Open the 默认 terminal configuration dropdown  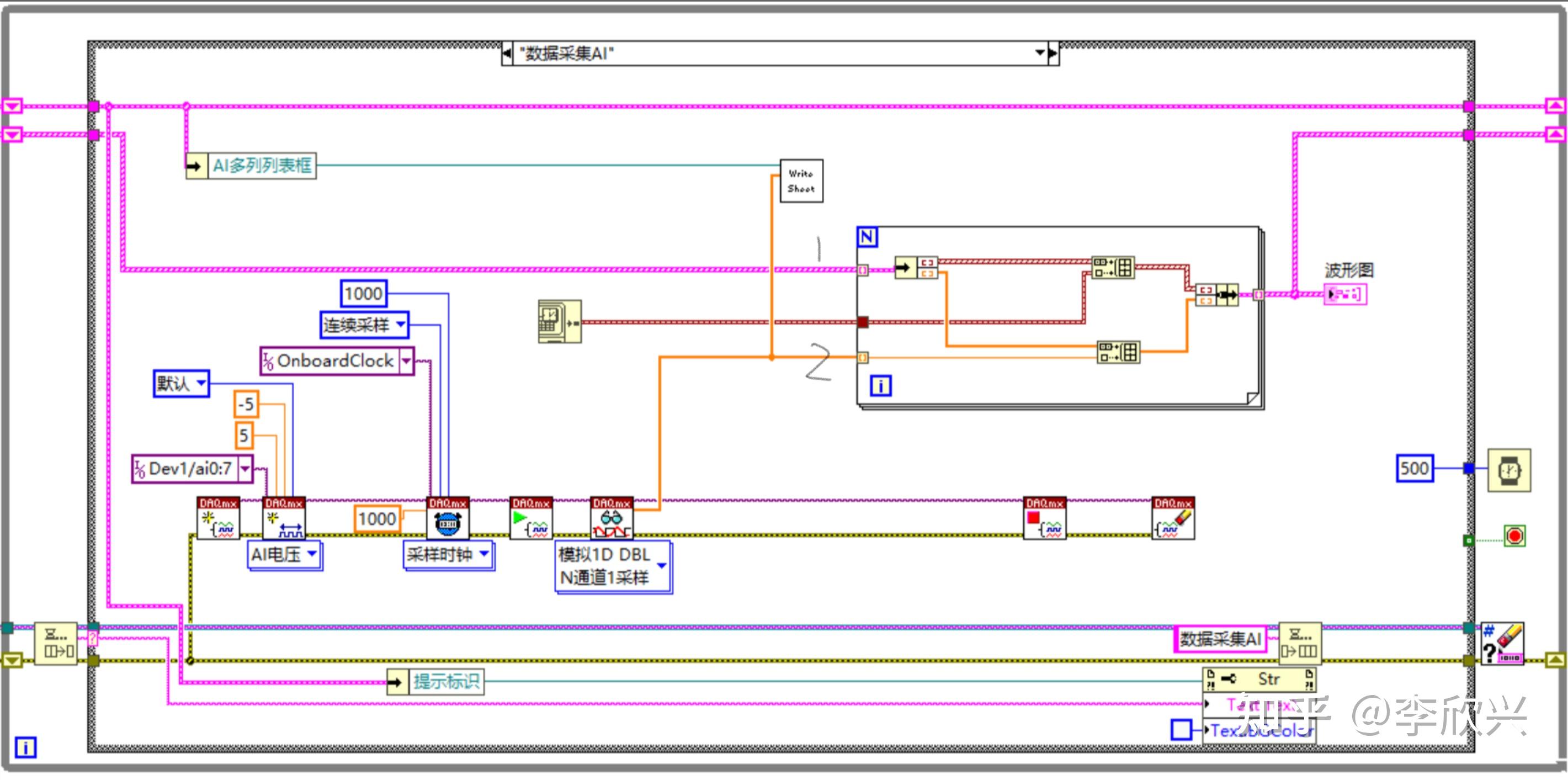coord(201,384)
